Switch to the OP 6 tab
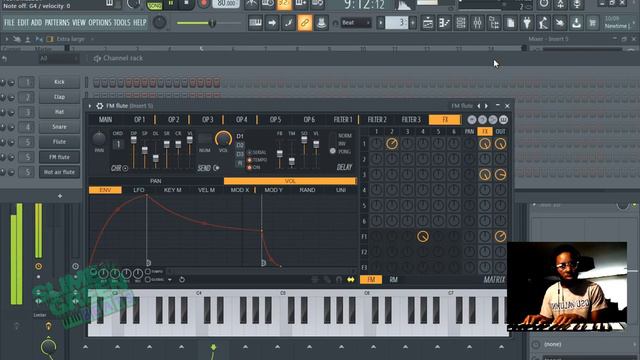The height and width of the screenshot is (360, 640). pyautogui.click(x=309, y=120)
